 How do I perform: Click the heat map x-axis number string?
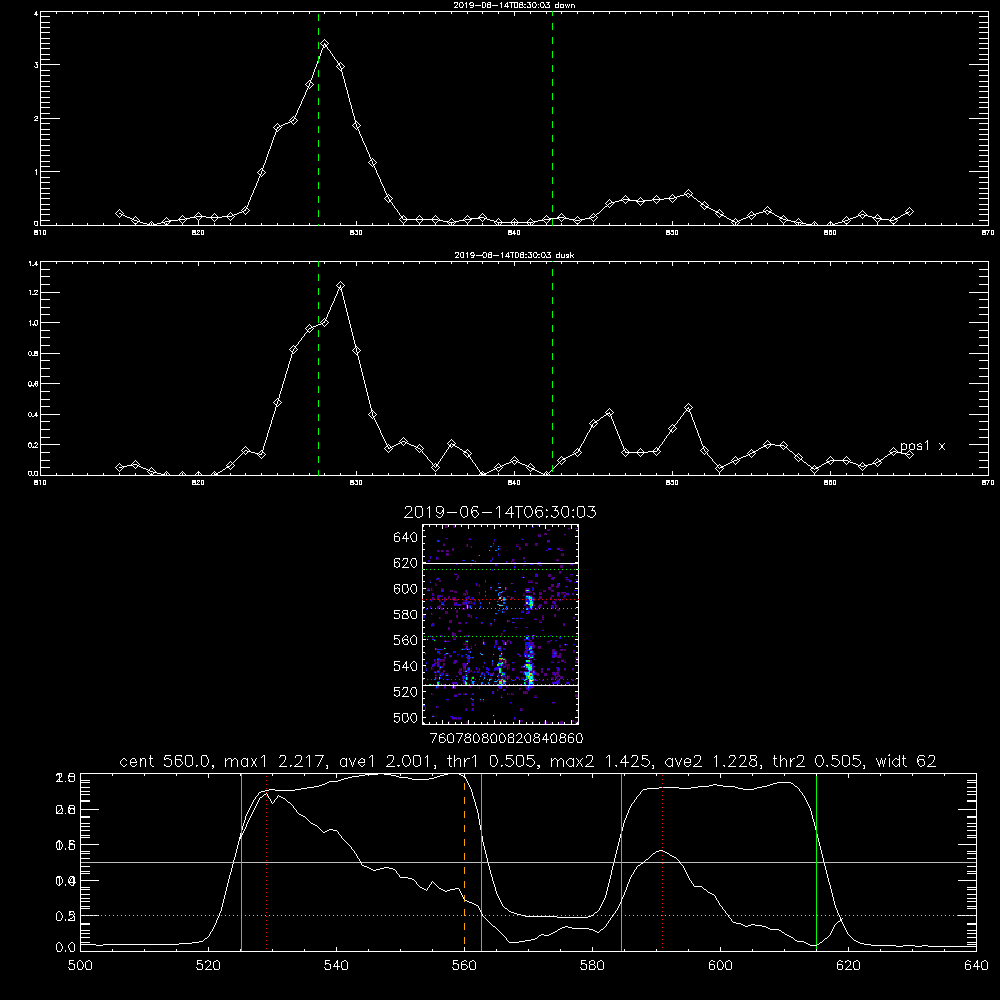coord(507,738)
